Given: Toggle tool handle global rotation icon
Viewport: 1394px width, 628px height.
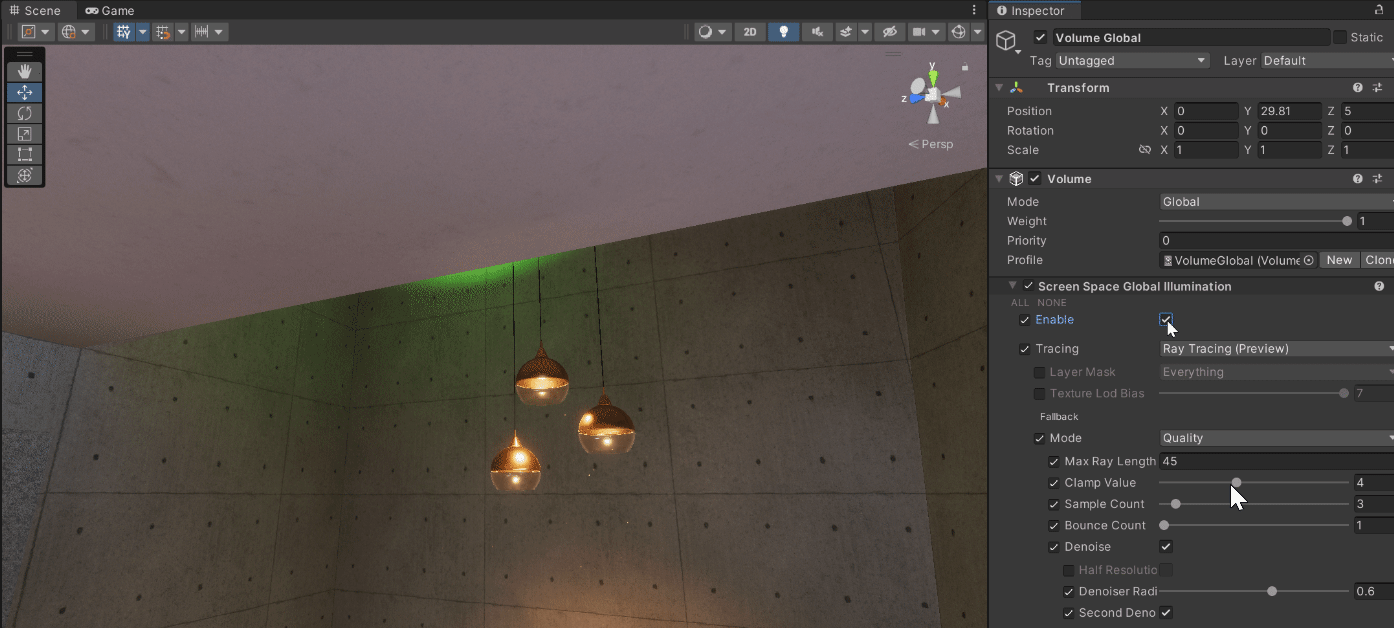Looking at the screenshot, I should tap(69, 32).
